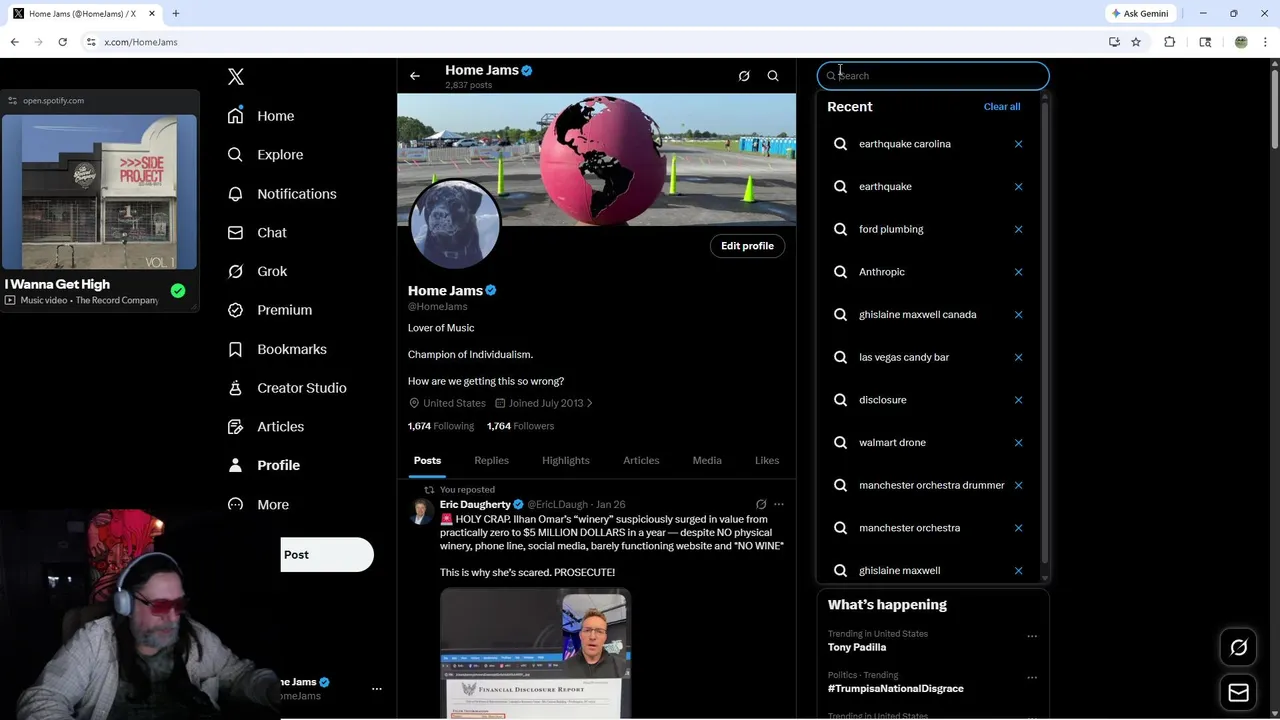Screen dimensions: 1280x720
Task: Remove earthquake carolina from recent searches
Action: [x=1018, y=144]
